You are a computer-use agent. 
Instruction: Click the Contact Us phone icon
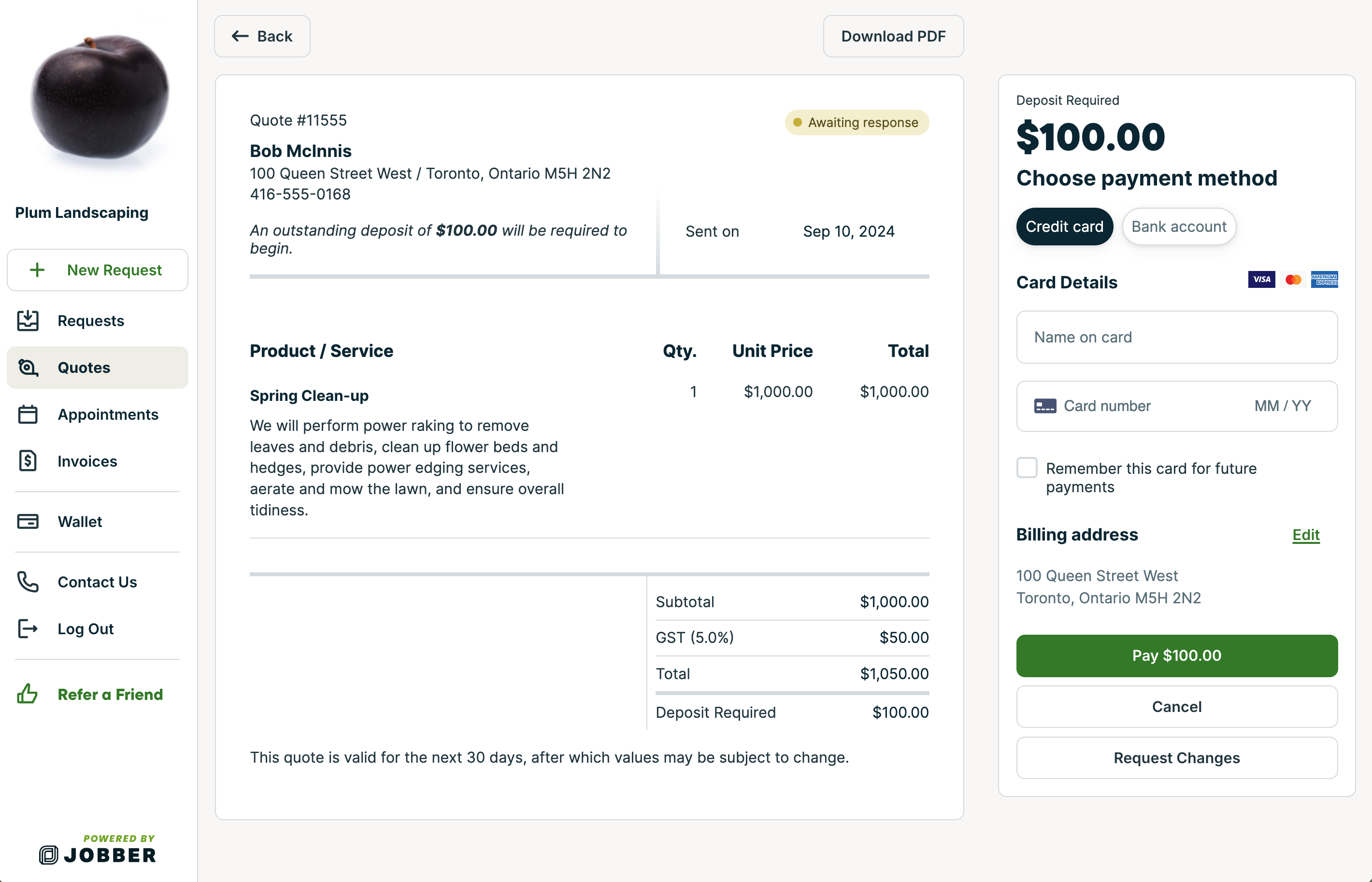point(28,582)
